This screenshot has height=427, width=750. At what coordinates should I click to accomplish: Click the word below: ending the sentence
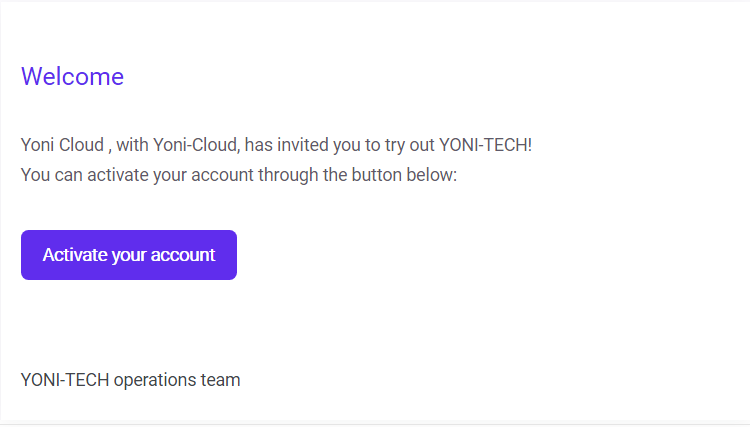point(431,175)
